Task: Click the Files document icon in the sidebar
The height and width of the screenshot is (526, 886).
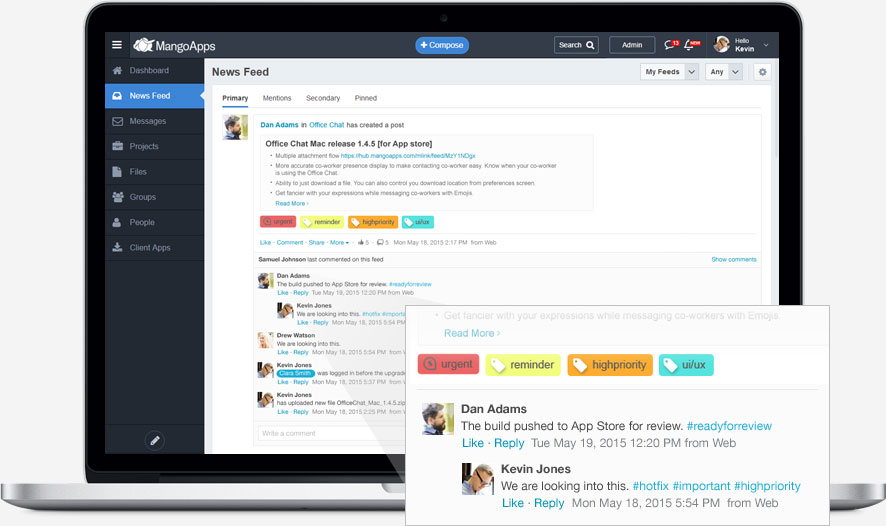Action: click(x=117, y=171)
